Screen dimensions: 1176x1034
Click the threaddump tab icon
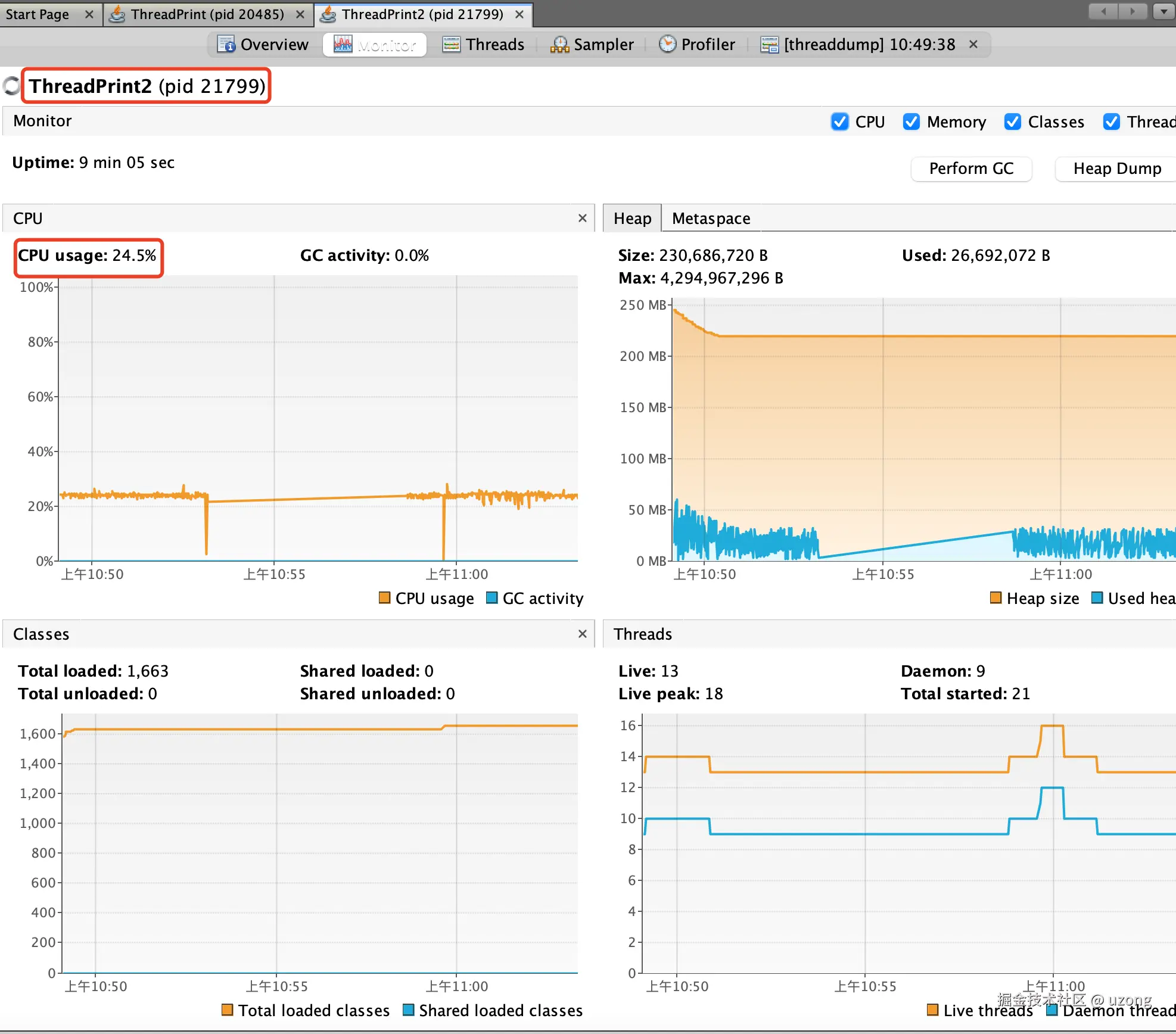pos(769,44)
